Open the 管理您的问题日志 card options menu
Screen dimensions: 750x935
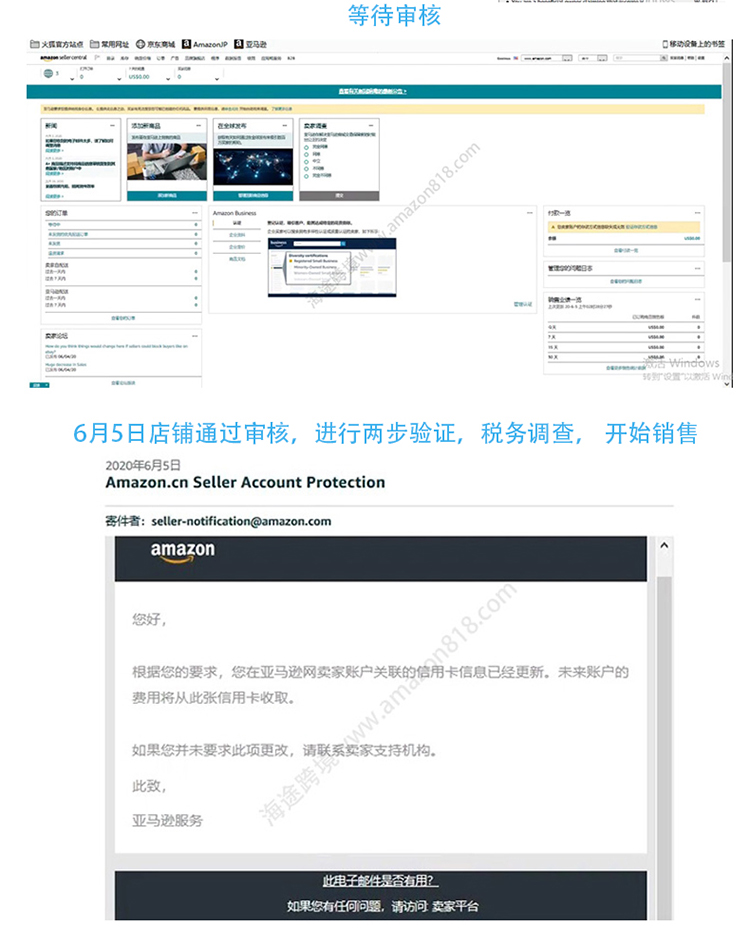click(x=698, y=268)
